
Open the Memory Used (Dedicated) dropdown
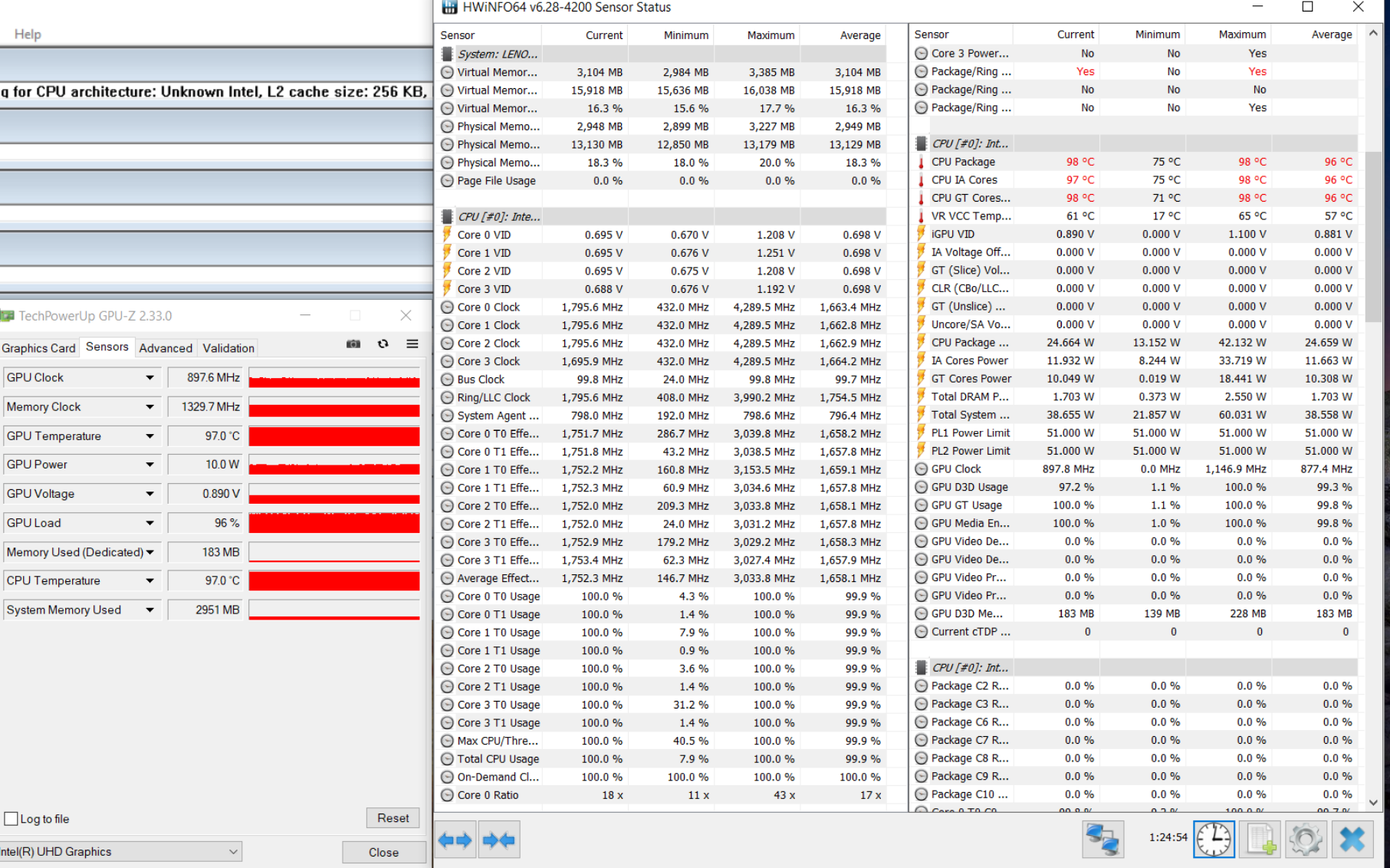coord(150,552)
